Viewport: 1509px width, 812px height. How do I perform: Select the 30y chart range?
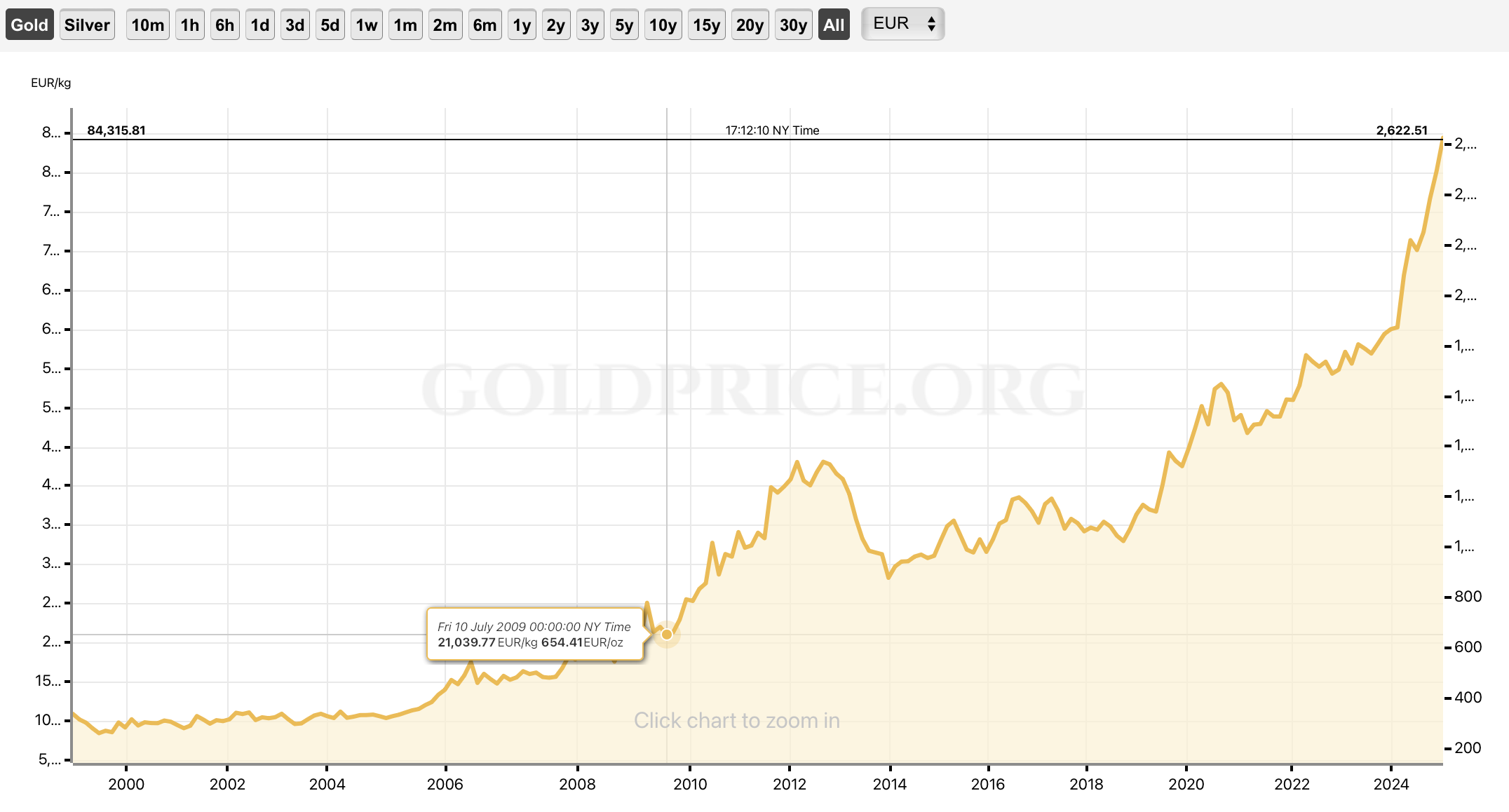coord(793,25)
